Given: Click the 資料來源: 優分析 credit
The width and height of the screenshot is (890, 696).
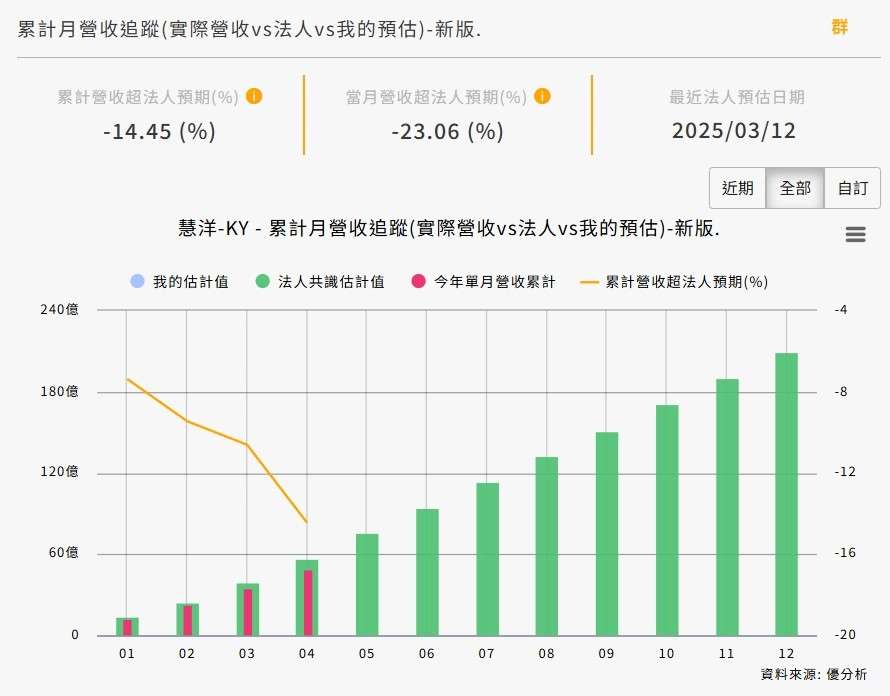Looking at the screenshot, I should (x=813, y=674).
